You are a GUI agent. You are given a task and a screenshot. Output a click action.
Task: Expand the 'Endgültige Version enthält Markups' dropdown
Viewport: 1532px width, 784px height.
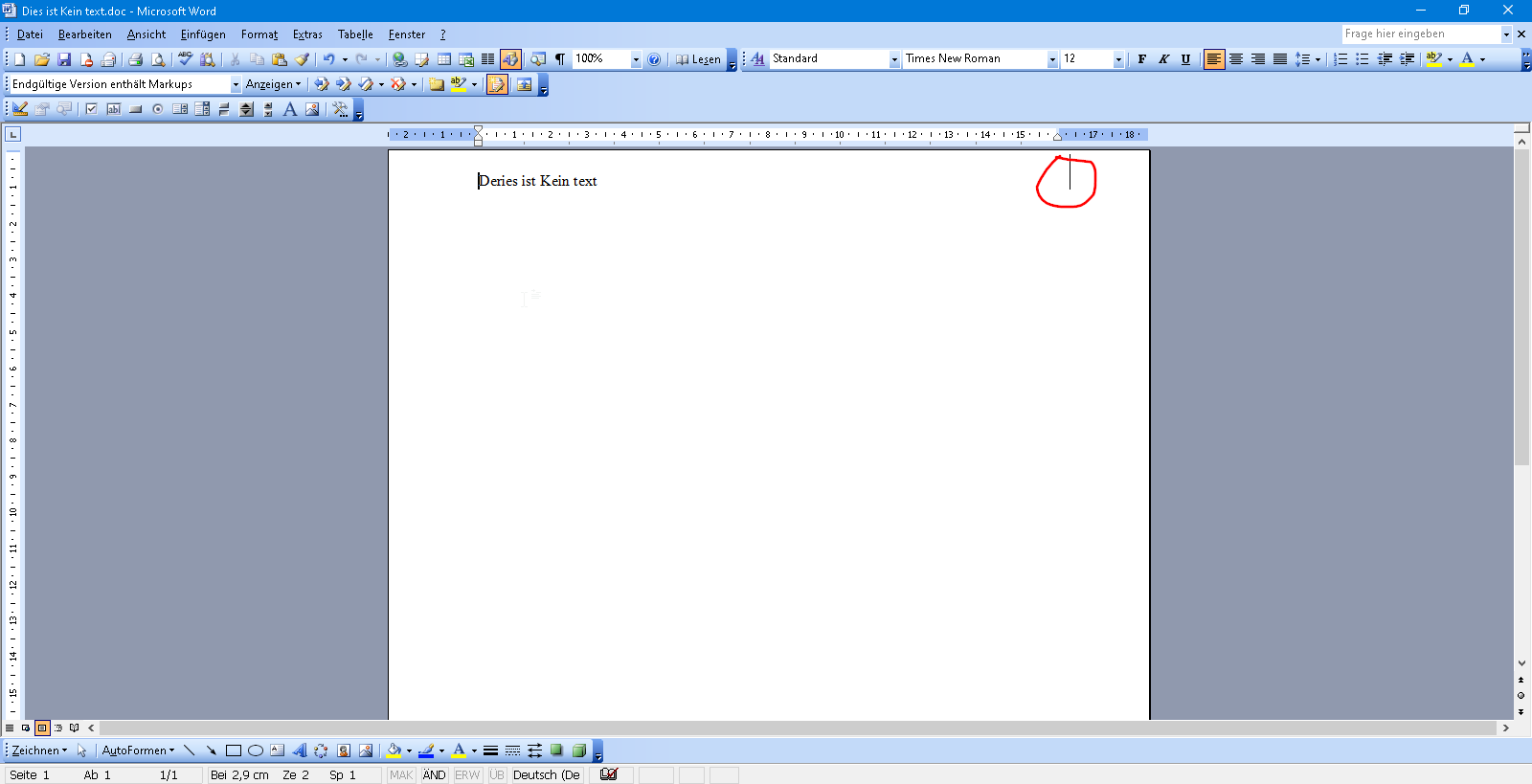(236, 84)
